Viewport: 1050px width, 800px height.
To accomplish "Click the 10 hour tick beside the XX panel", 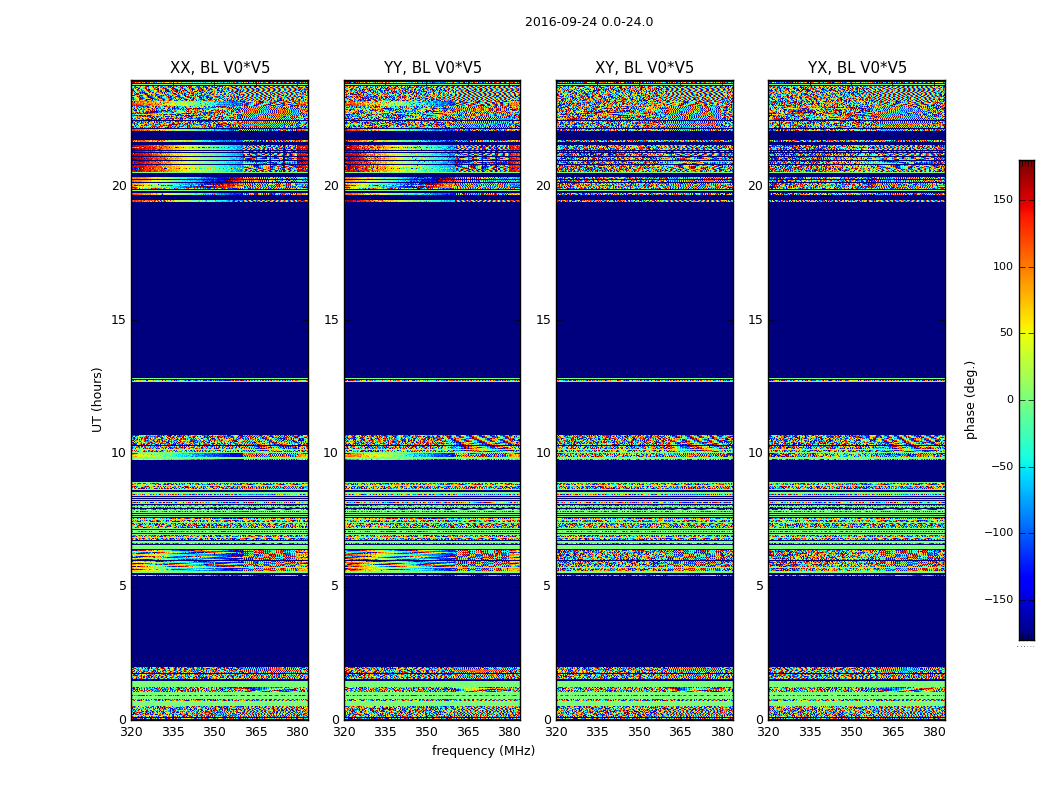I will pos(119,453).
